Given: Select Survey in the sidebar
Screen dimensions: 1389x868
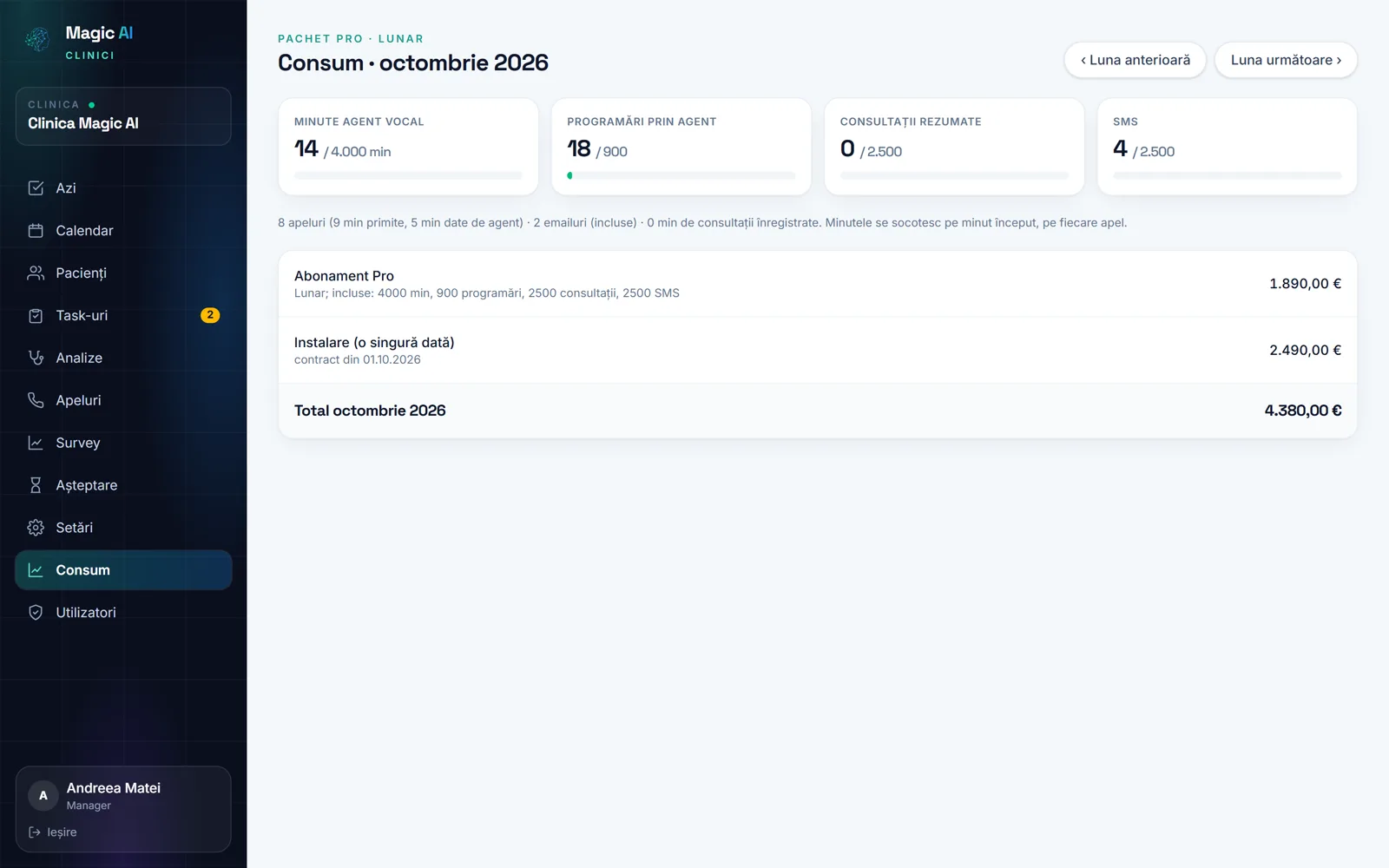Looking at the screenshot, I should [x=123, y=443].
